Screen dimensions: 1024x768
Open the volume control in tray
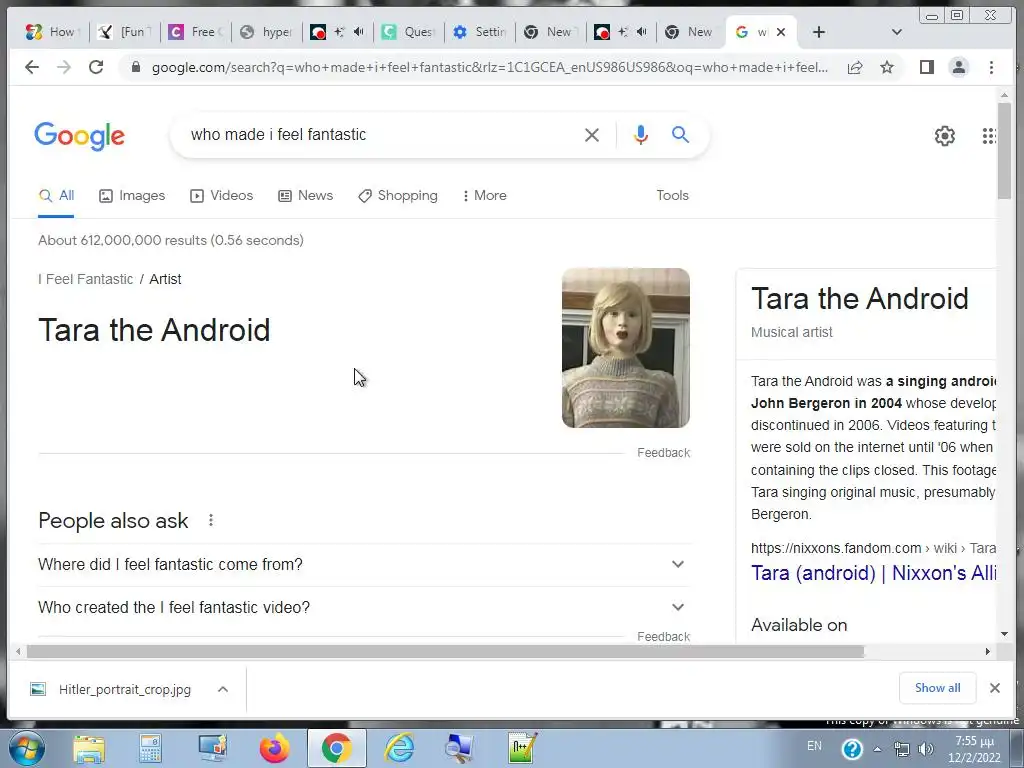tap(926, 750)
